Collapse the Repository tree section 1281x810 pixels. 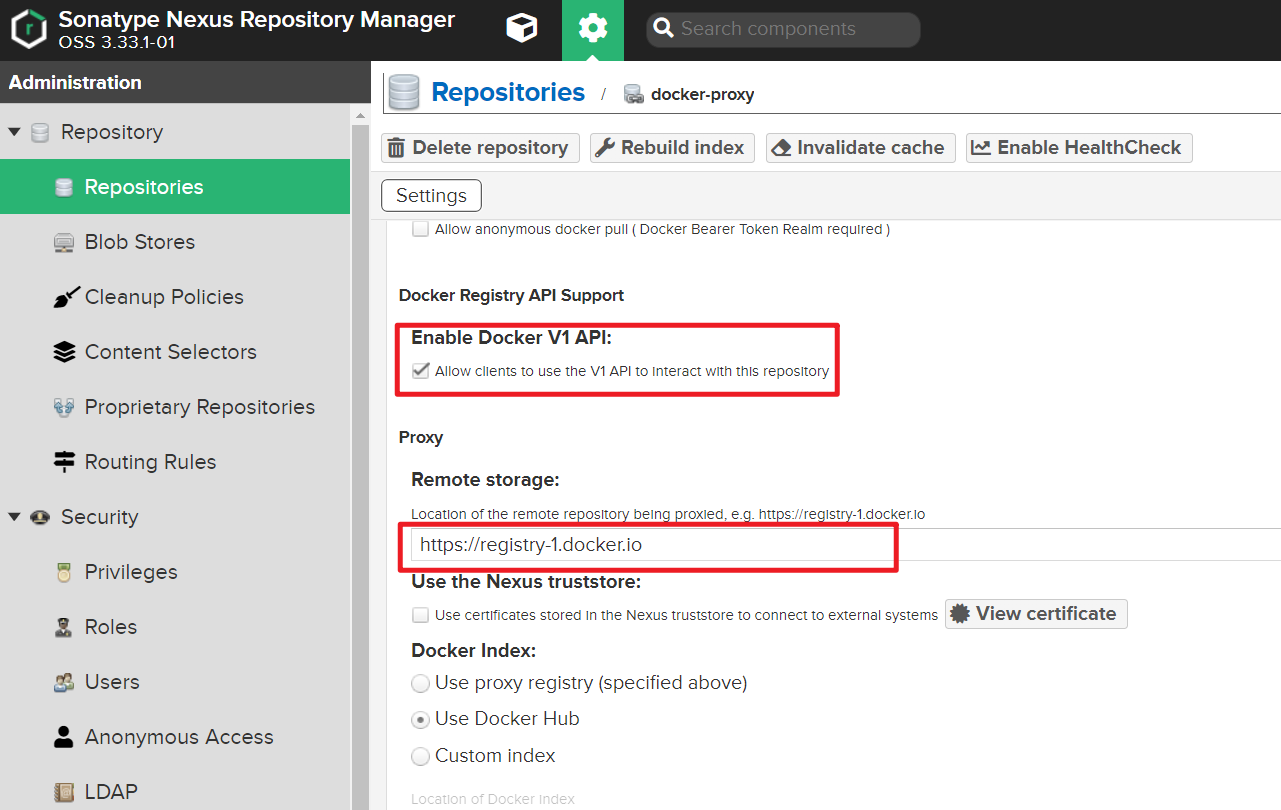14,132
